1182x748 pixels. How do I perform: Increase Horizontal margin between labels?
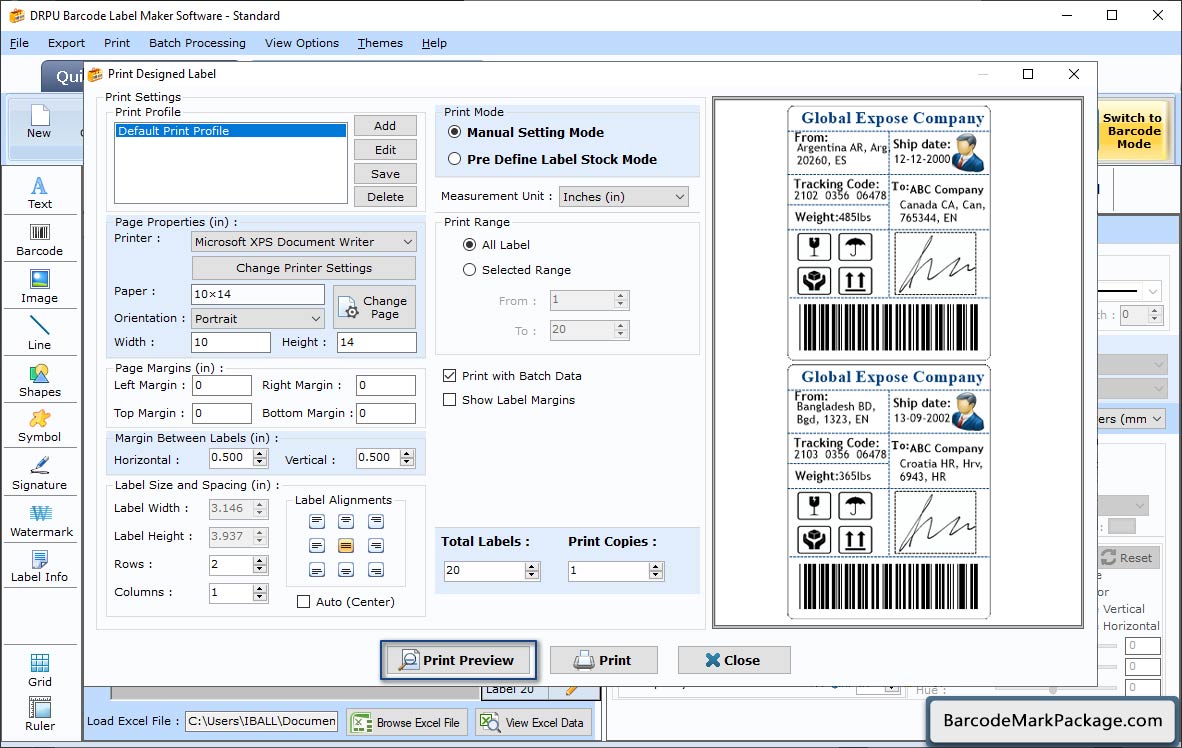(x=260, y=454)
